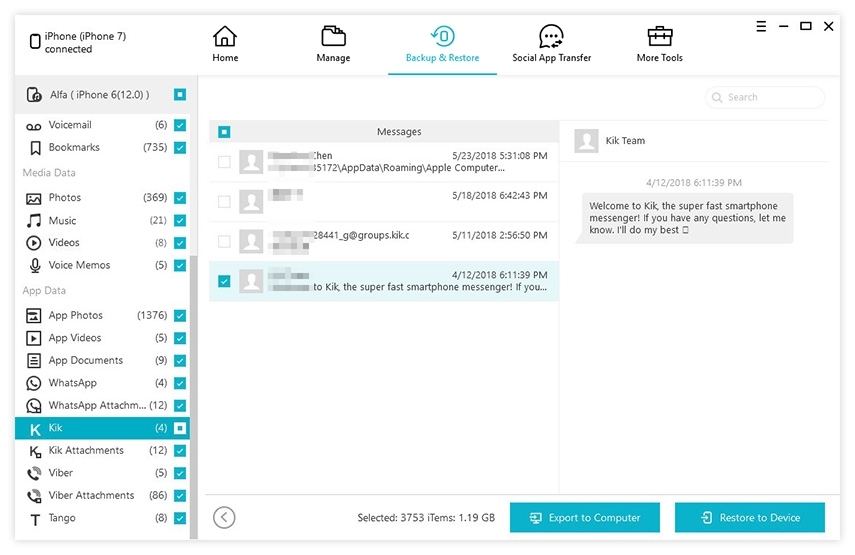Click the Bookmarks icon
855x555 pixels.
(35, 148)
